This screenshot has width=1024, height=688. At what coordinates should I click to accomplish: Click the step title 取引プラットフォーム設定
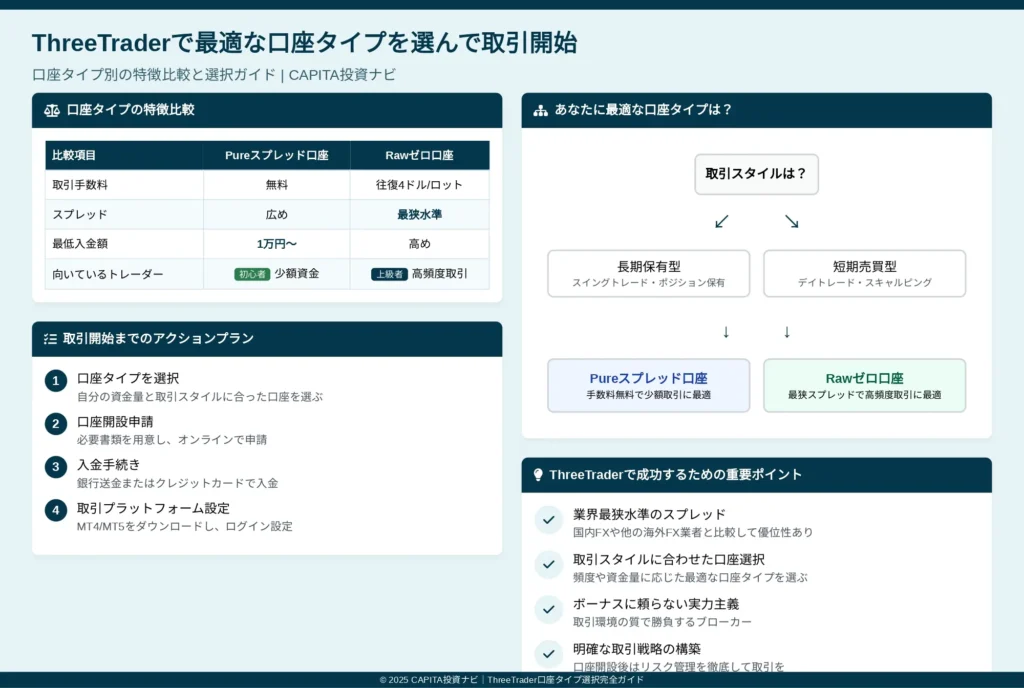click(x=153, y=508)
